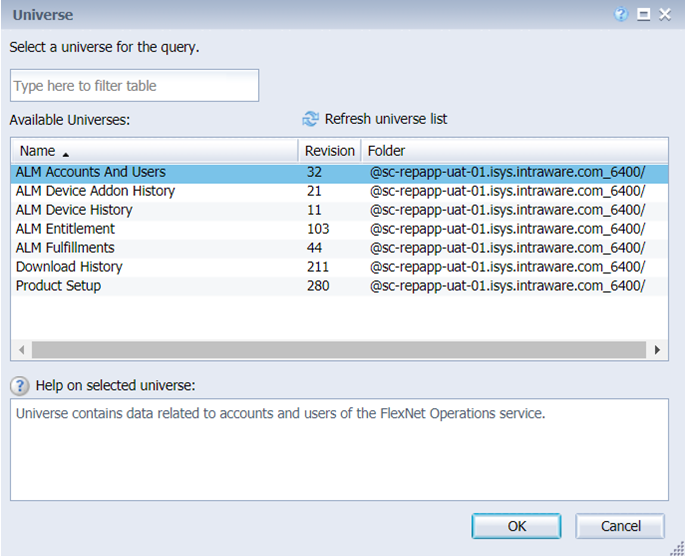Pick the Download History universe
Image resolution: width=687 pixels, height=556 pixels.
point(340,267)
